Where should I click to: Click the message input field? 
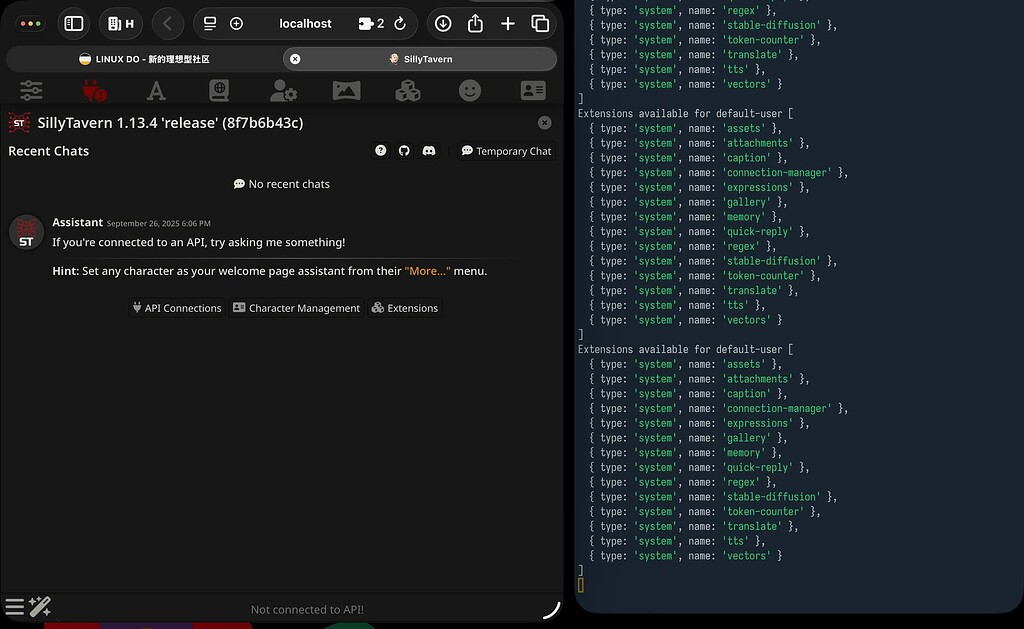coord(307,609)
